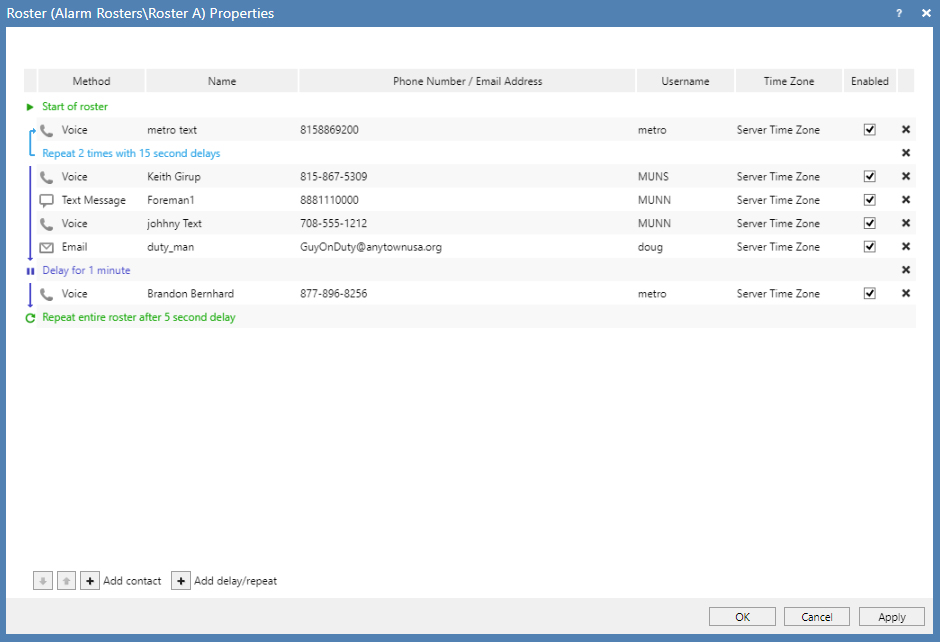
Task: Select Repeat 2 times with 15 second delays
Action: [131, 153]
